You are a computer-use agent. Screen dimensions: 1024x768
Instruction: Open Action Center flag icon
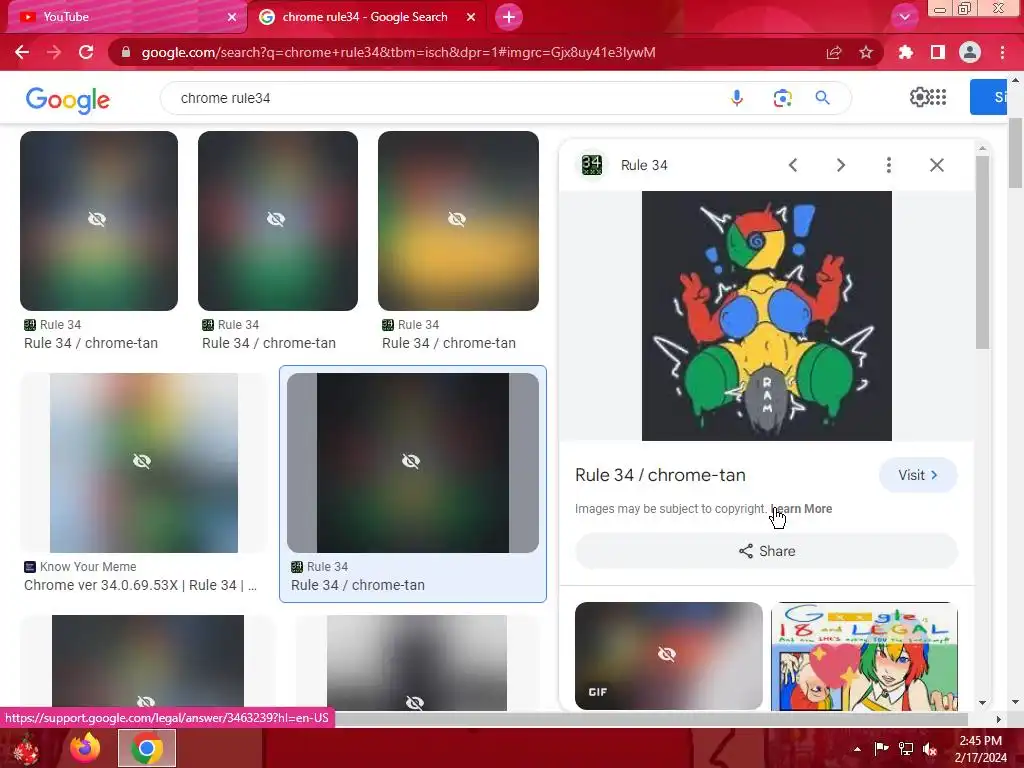(x=881, y=749)
